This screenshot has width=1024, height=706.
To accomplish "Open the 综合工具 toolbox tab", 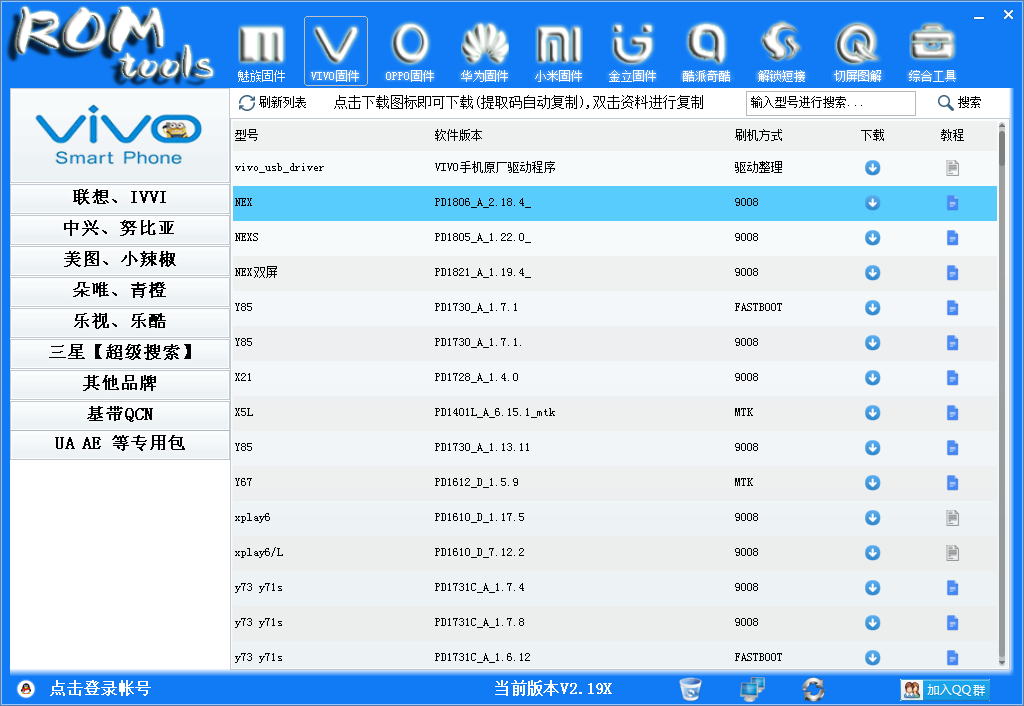I will (x=932, y=52).
